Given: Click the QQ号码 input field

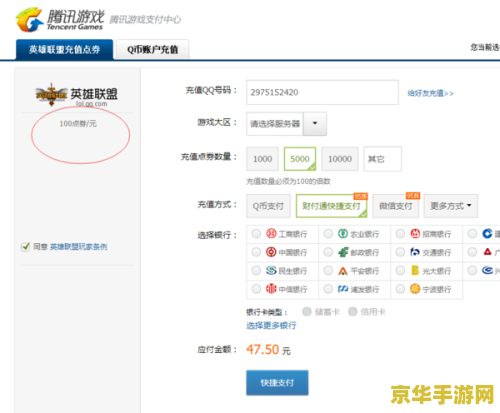Looking at the screenshot, I should point(322,92).
